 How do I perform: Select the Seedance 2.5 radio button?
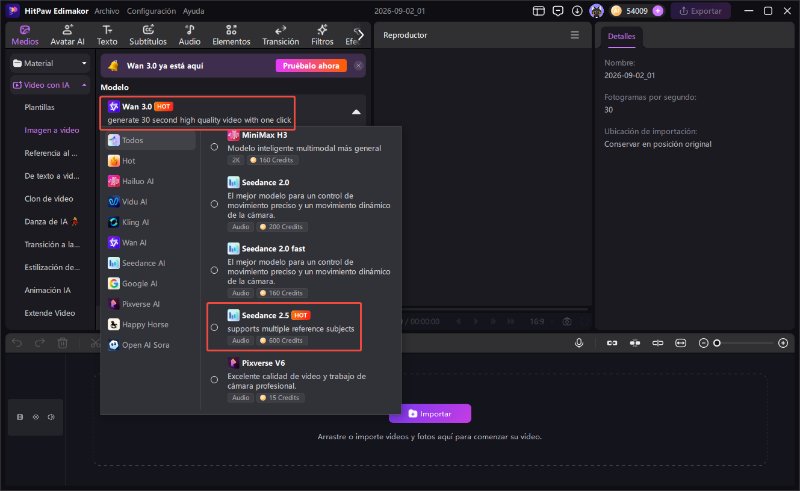214,328
